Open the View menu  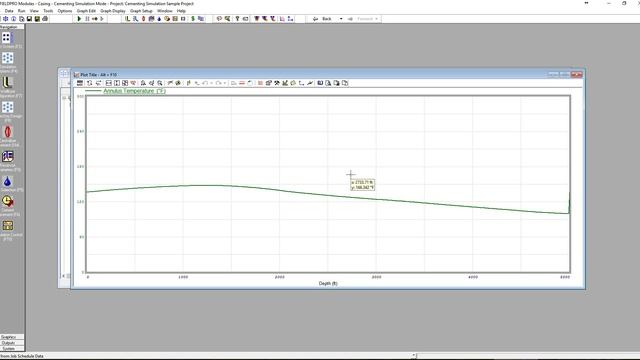pyautogui.click(x=34, y=11)
